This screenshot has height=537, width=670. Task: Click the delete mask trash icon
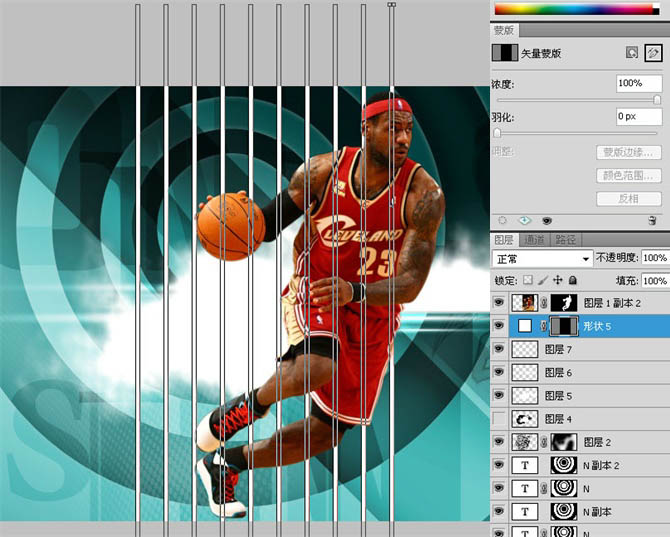(652, 220)
